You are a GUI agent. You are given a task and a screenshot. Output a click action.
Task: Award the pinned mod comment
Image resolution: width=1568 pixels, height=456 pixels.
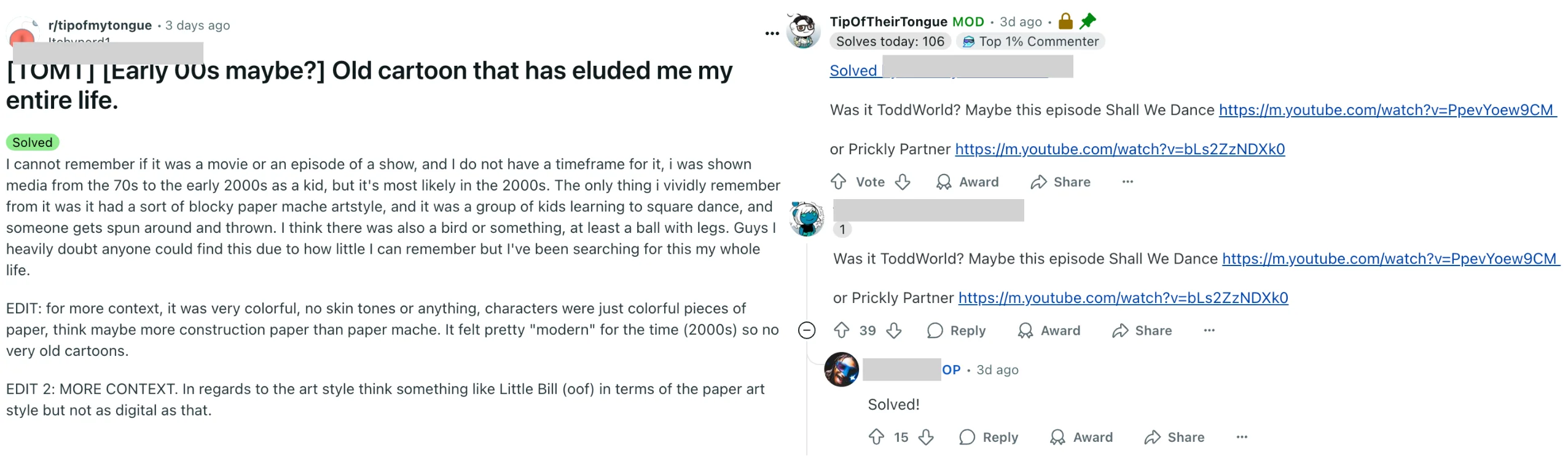[967, 182]
